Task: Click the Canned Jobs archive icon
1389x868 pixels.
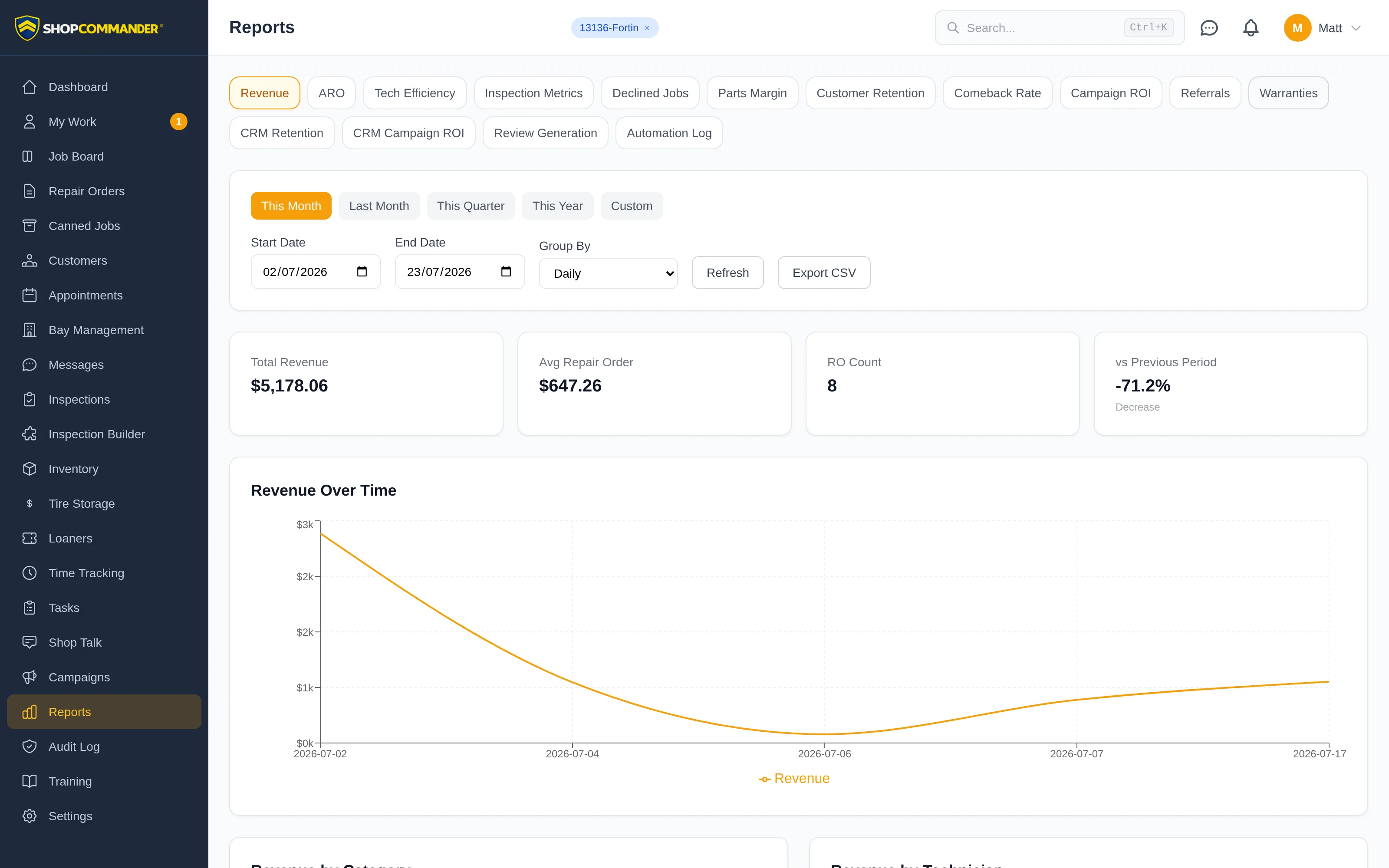Action: 29,226
